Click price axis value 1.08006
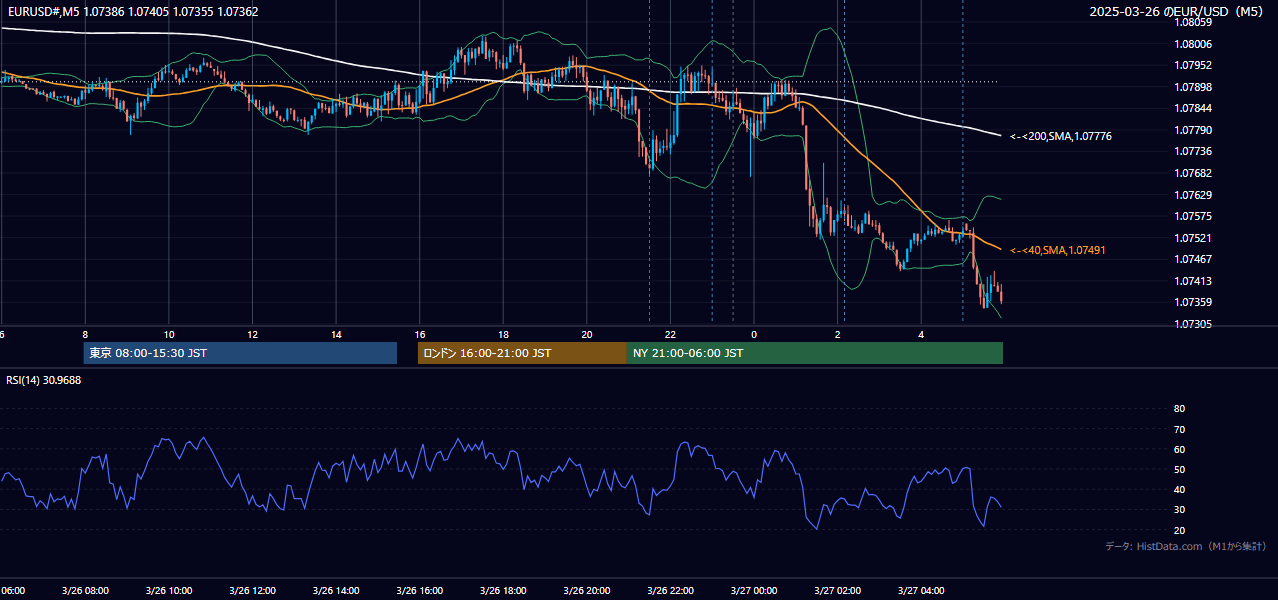Screen dimensions: 1278x600 point(1193,44)
